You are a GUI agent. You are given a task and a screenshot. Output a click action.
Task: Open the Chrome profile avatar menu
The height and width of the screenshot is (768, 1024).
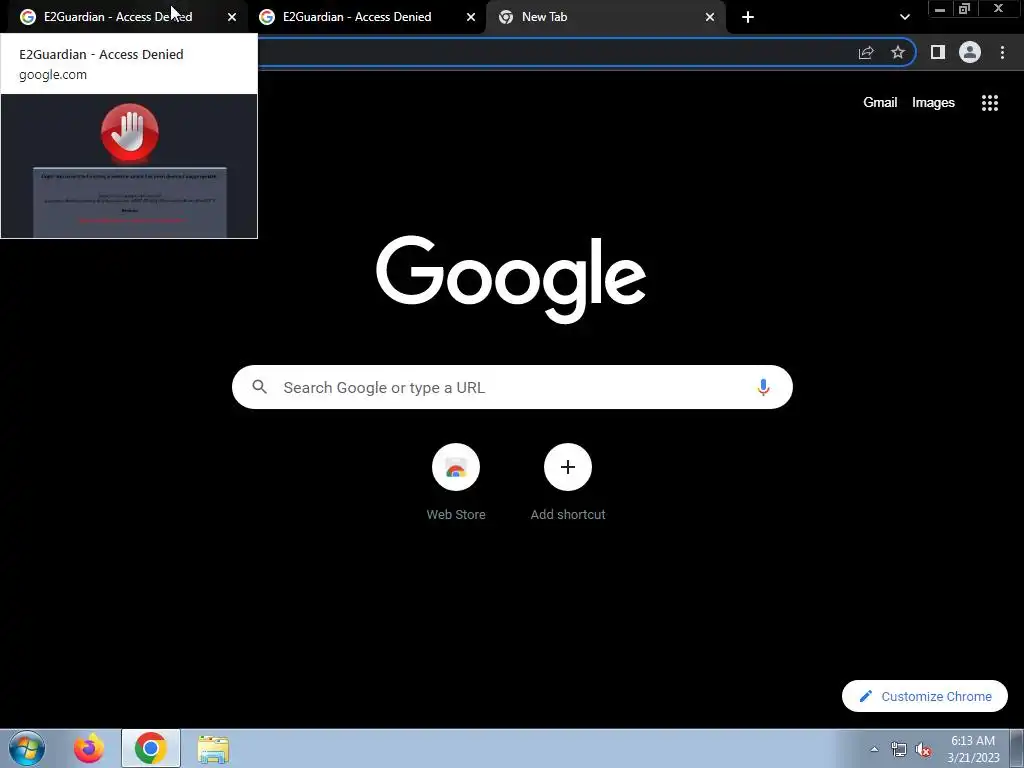click(970, 52)
